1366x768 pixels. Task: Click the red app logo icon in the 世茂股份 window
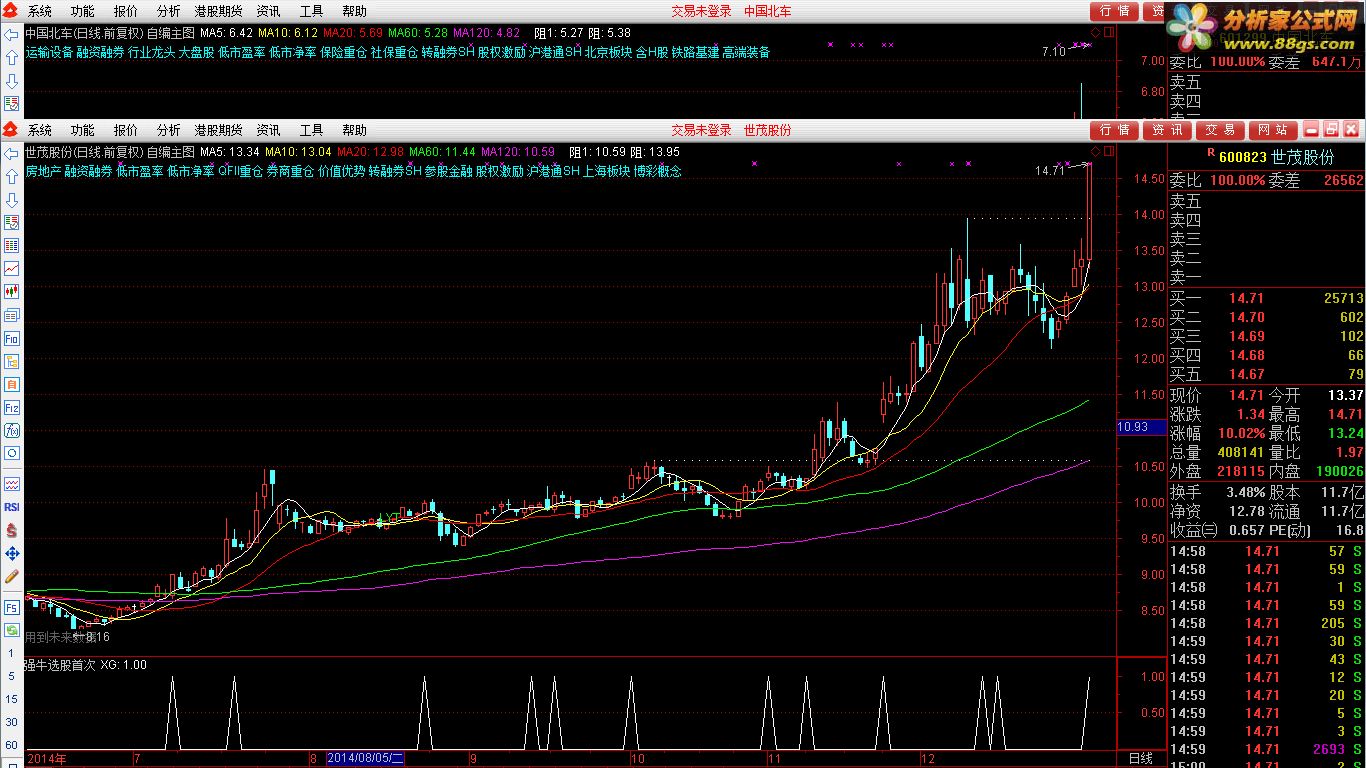[11, 130]
